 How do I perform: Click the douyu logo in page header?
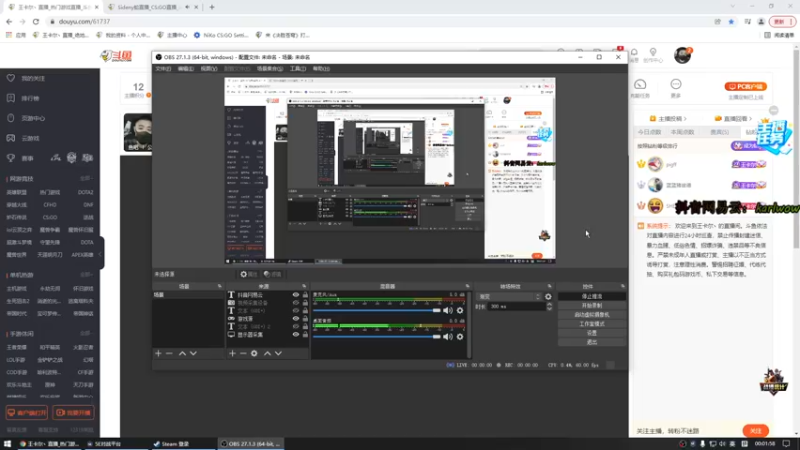point(116,56)
